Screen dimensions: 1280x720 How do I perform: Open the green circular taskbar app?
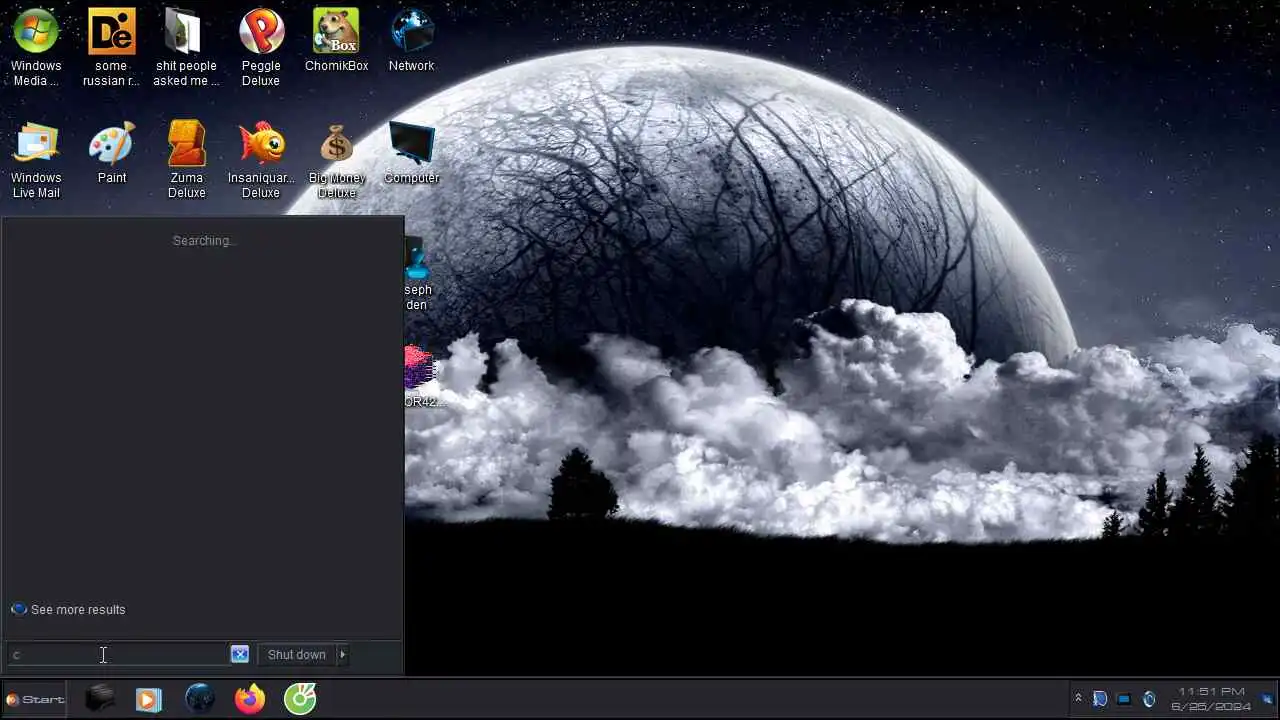tap(300, 699)
